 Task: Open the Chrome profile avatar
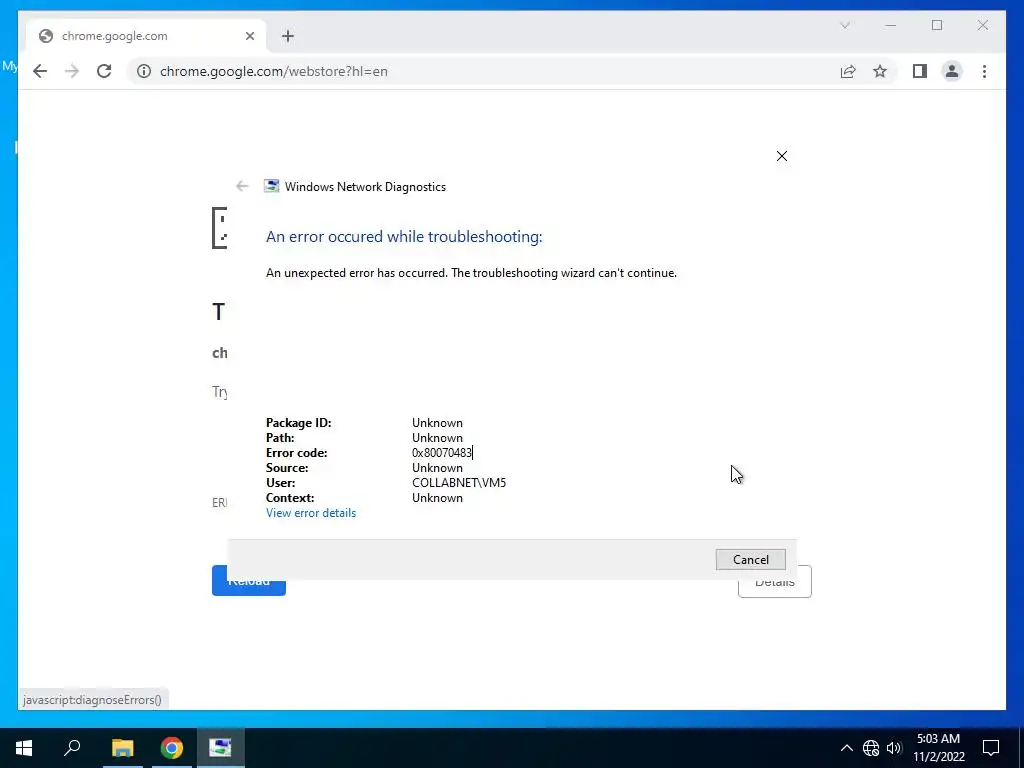[x=952, y=71]
